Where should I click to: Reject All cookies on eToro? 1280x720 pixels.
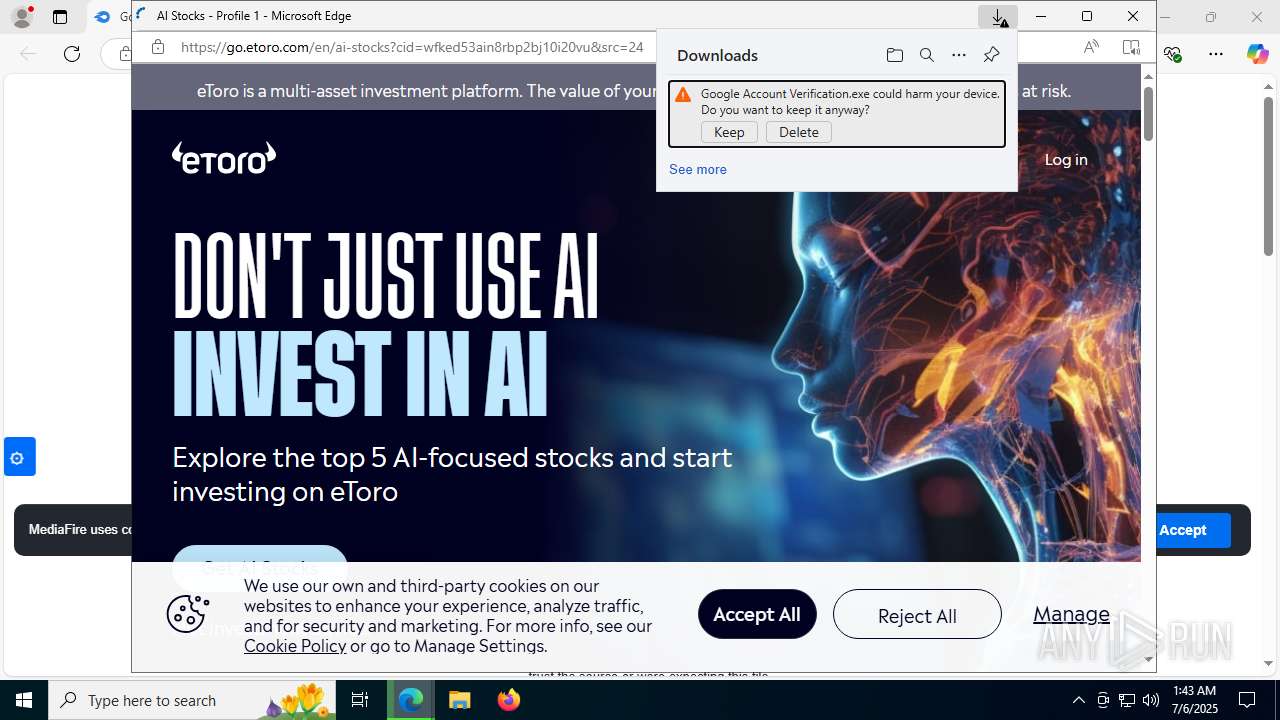tap(917, 614)
